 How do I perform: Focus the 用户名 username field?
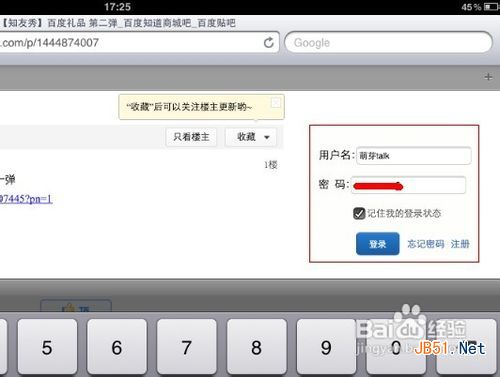click(414, 156)
